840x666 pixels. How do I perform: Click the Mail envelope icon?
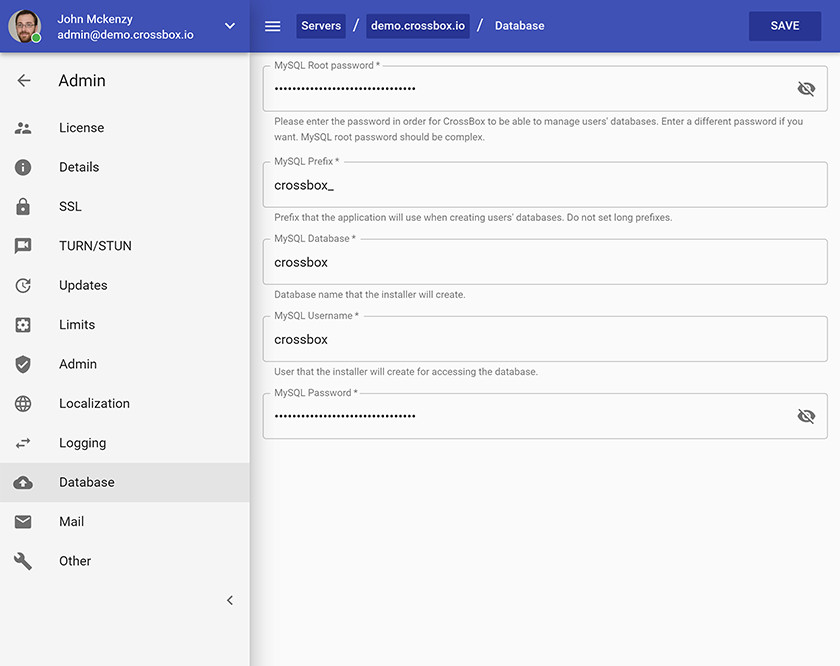click(x=23, y=522)
